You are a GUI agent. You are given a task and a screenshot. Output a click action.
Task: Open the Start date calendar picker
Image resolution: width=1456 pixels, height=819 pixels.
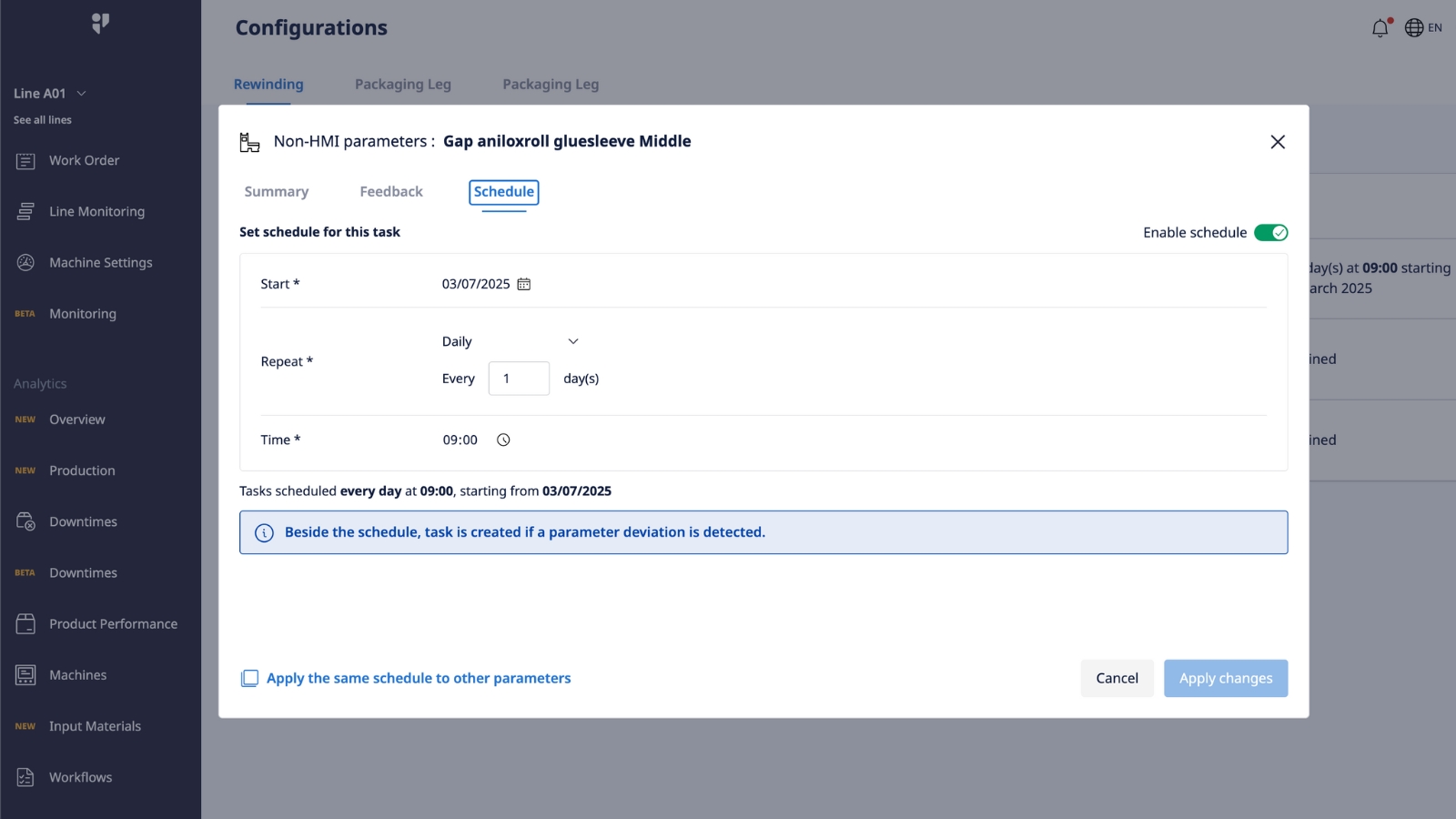522,283
